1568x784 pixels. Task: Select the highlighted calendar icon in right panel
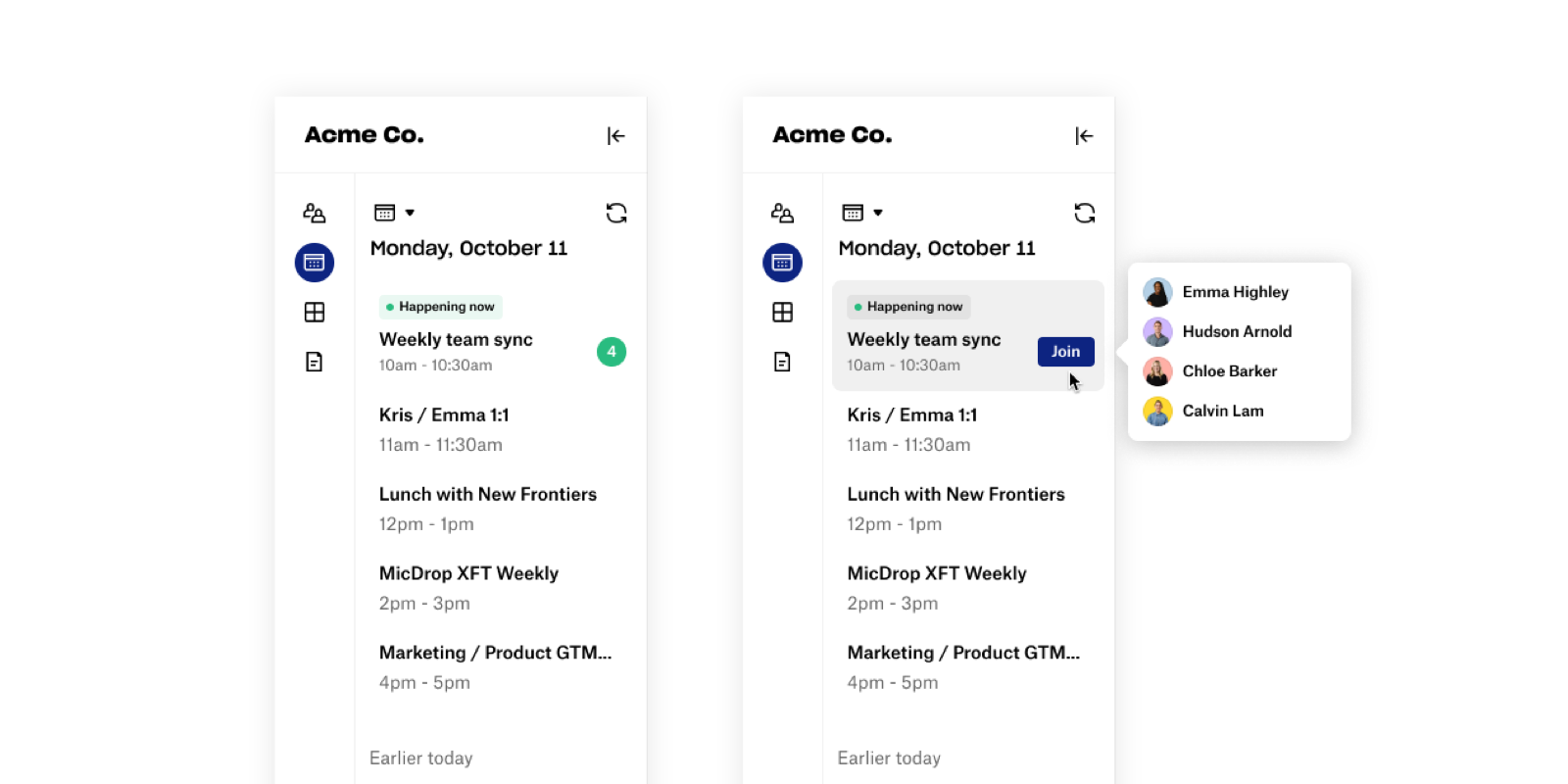pyautogui.click(x=782, y=263)
